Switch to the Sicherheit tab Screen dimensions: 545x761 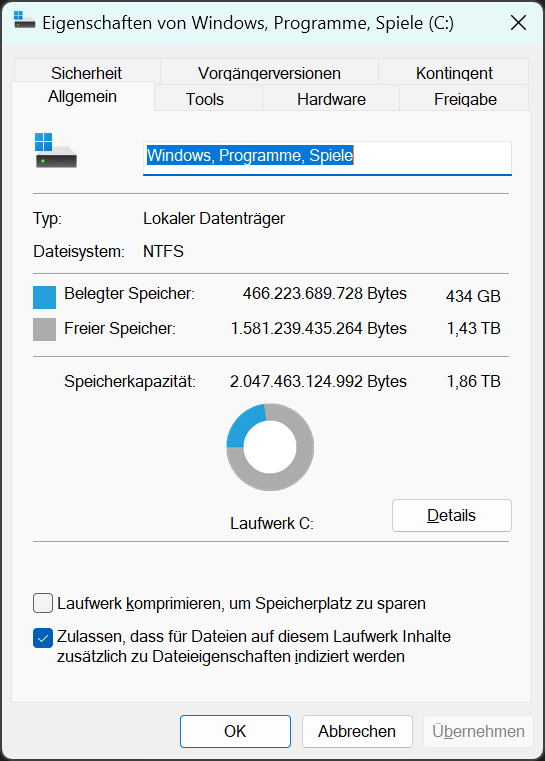[x=87, y=72]
